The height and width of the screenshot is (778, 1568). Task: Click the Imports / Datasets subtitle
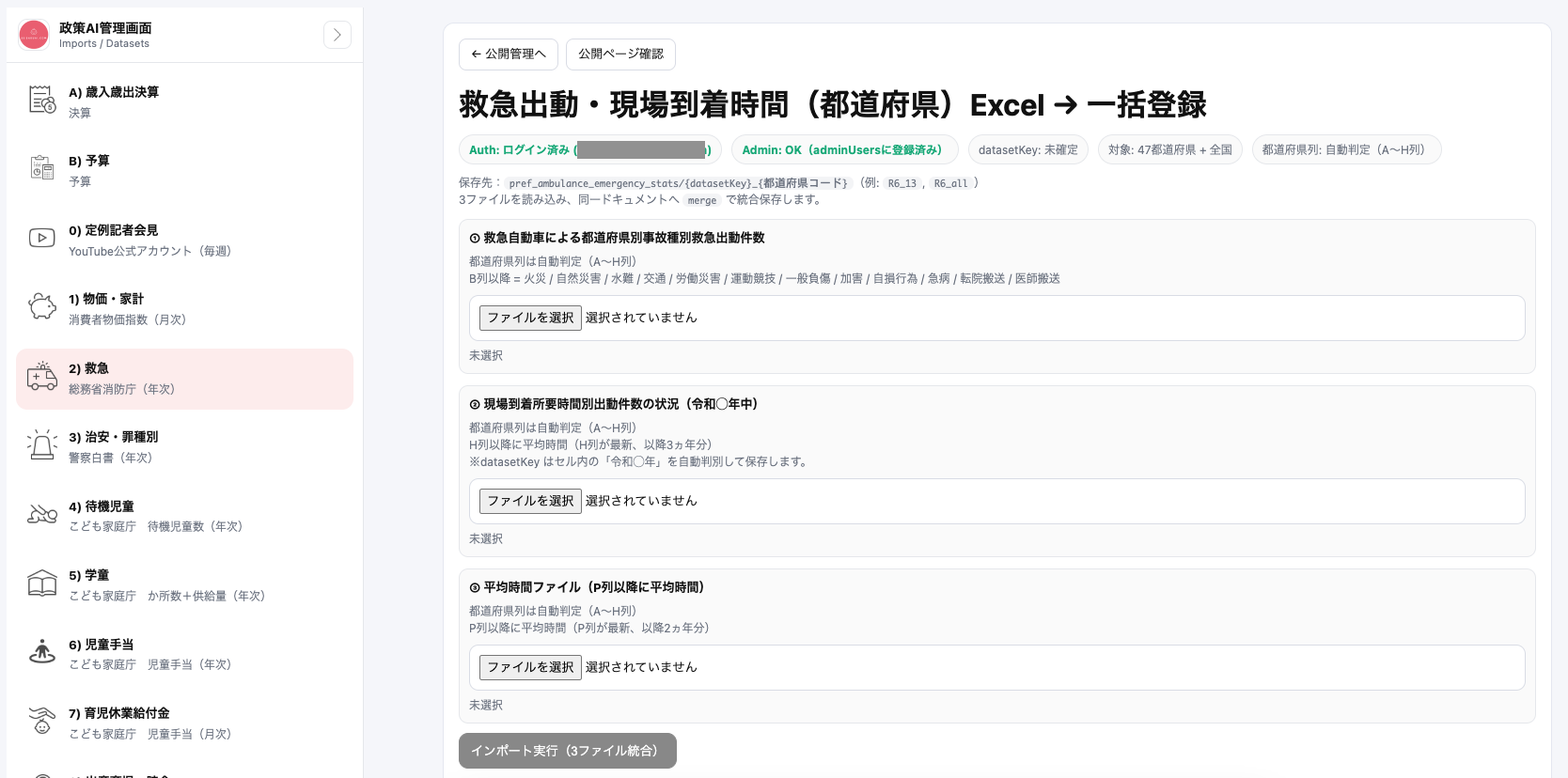coord(104,43)
